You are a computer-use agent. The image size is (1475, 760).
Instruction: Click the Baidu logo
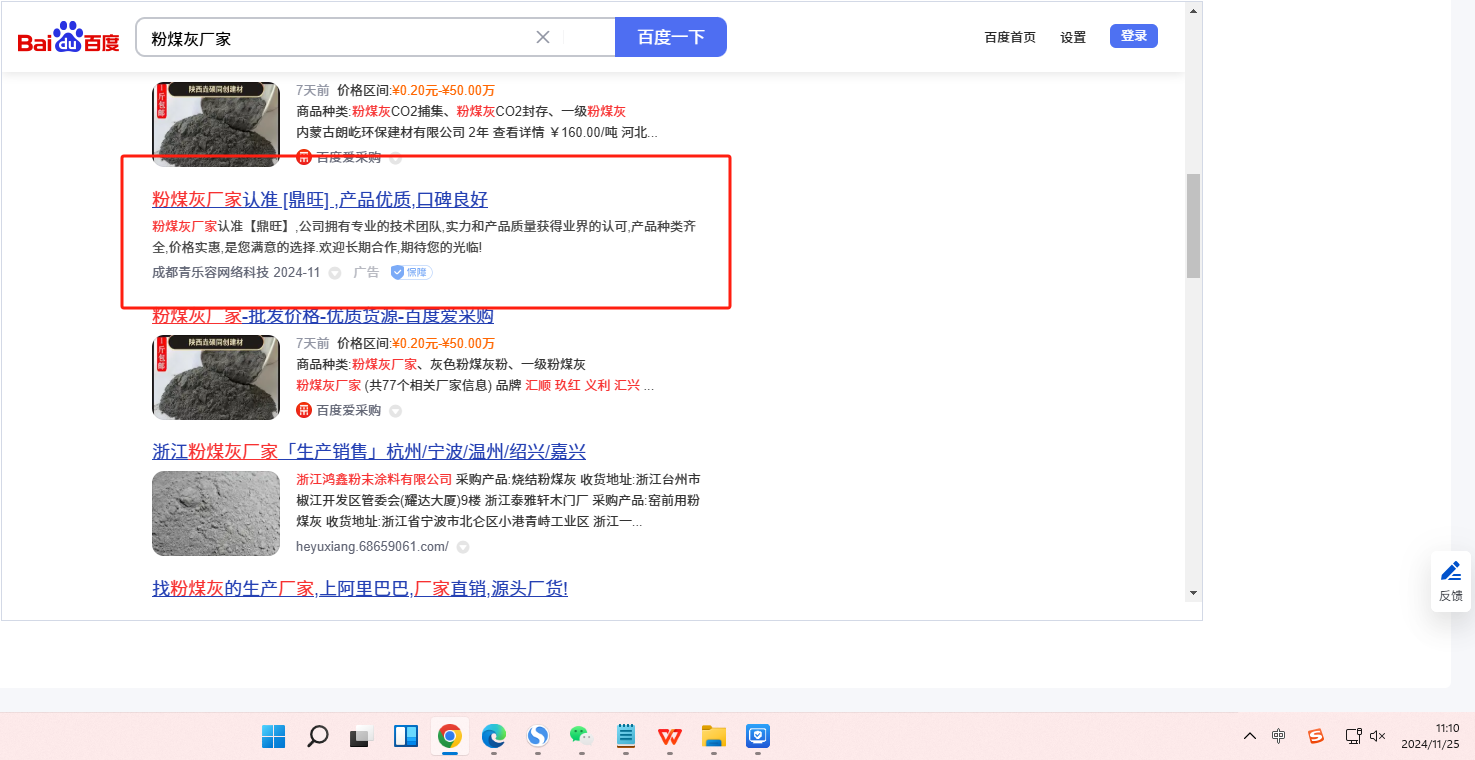(x=68, y=38)
